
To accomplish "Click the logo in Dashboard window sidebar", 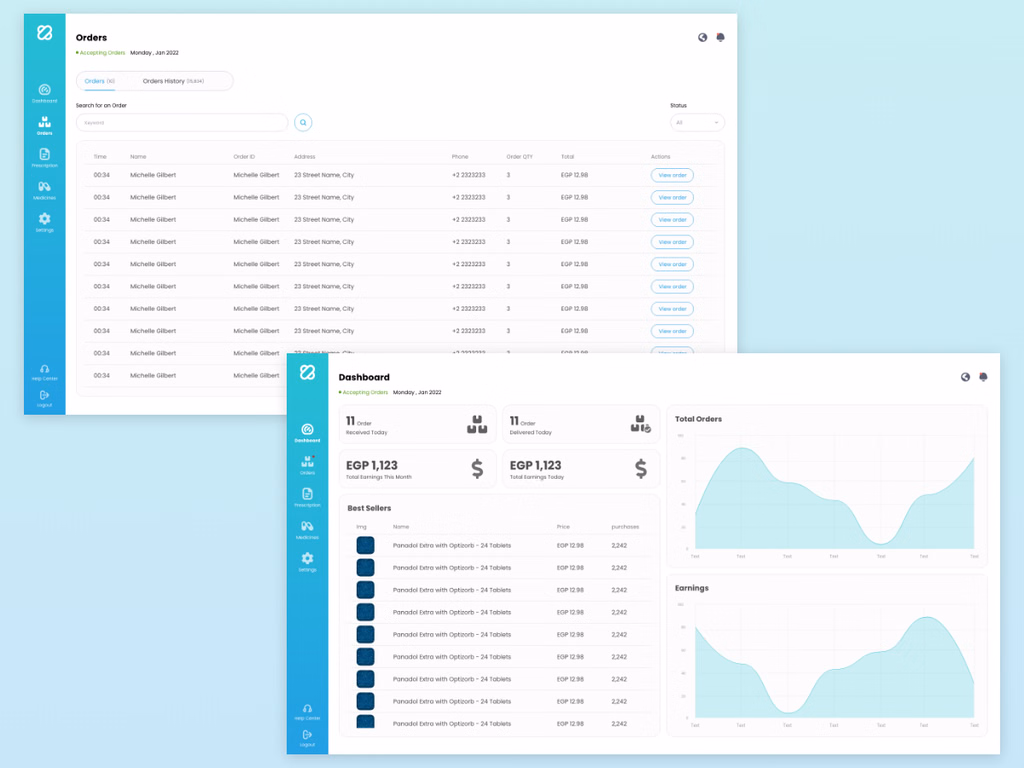I will pyautogui.click(x=307, y=373).
